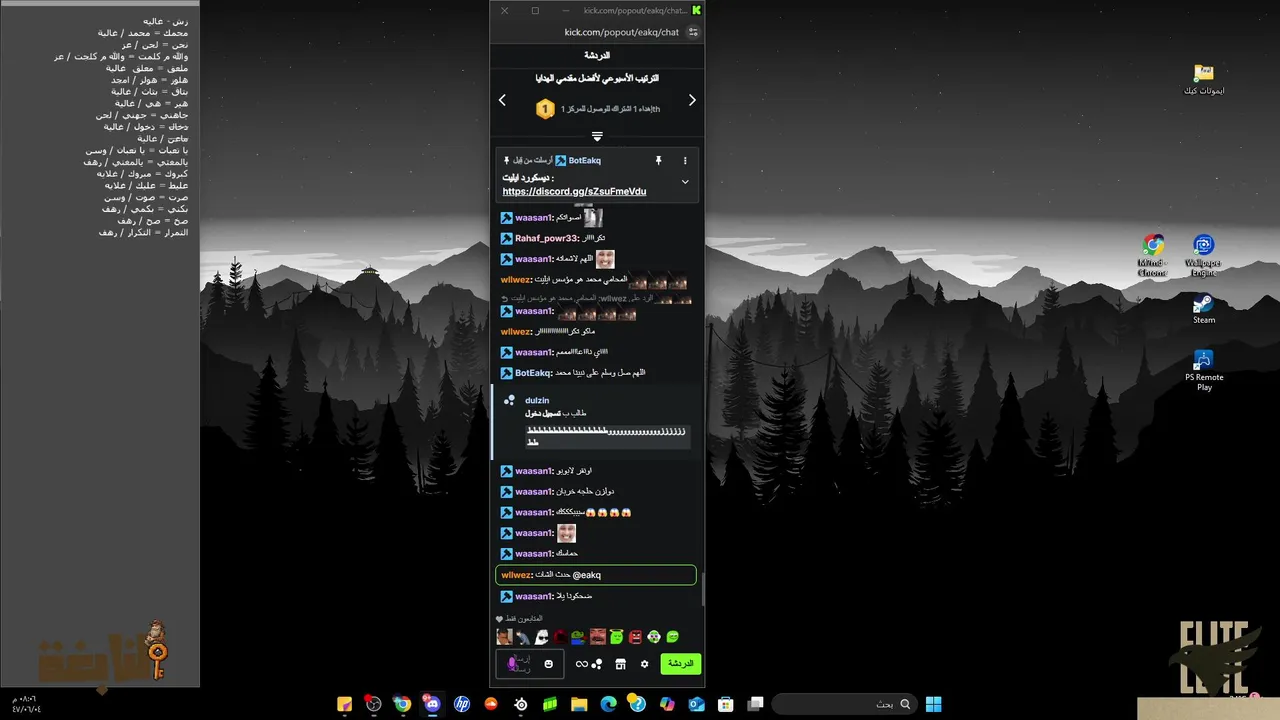Open Discord from taskbar

point(432,704)
